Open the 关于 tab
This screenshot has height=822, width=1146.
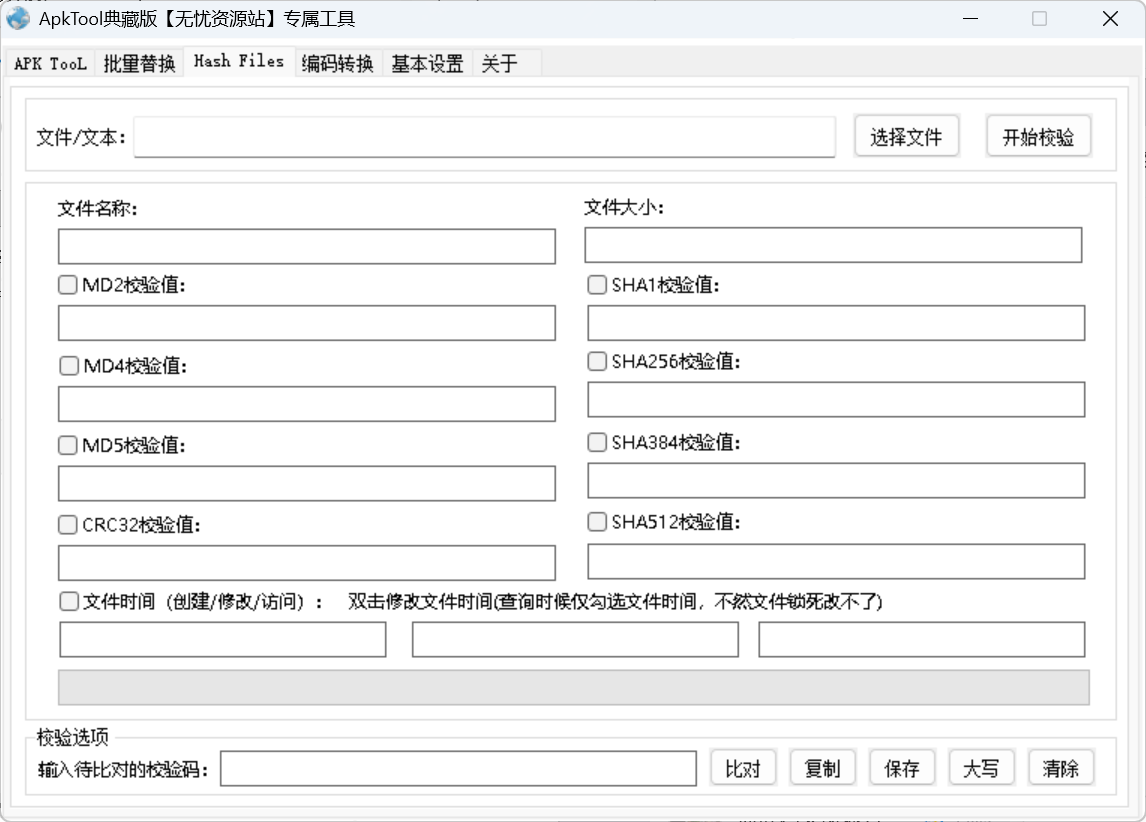point(500,64)
